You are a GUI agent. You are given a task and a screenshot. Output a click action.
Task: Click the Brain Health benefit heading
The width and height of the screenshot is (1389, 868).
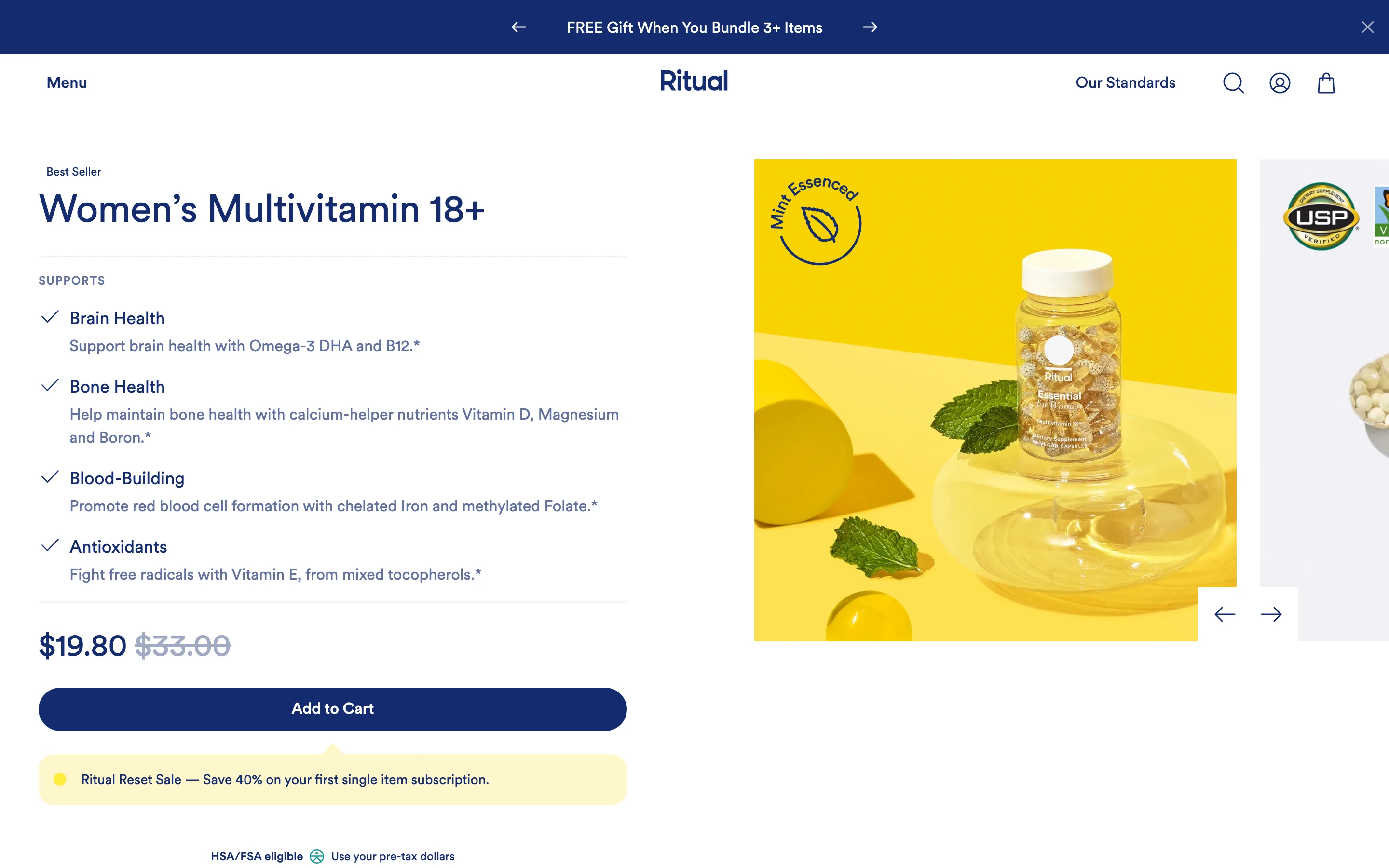[117, 318]
